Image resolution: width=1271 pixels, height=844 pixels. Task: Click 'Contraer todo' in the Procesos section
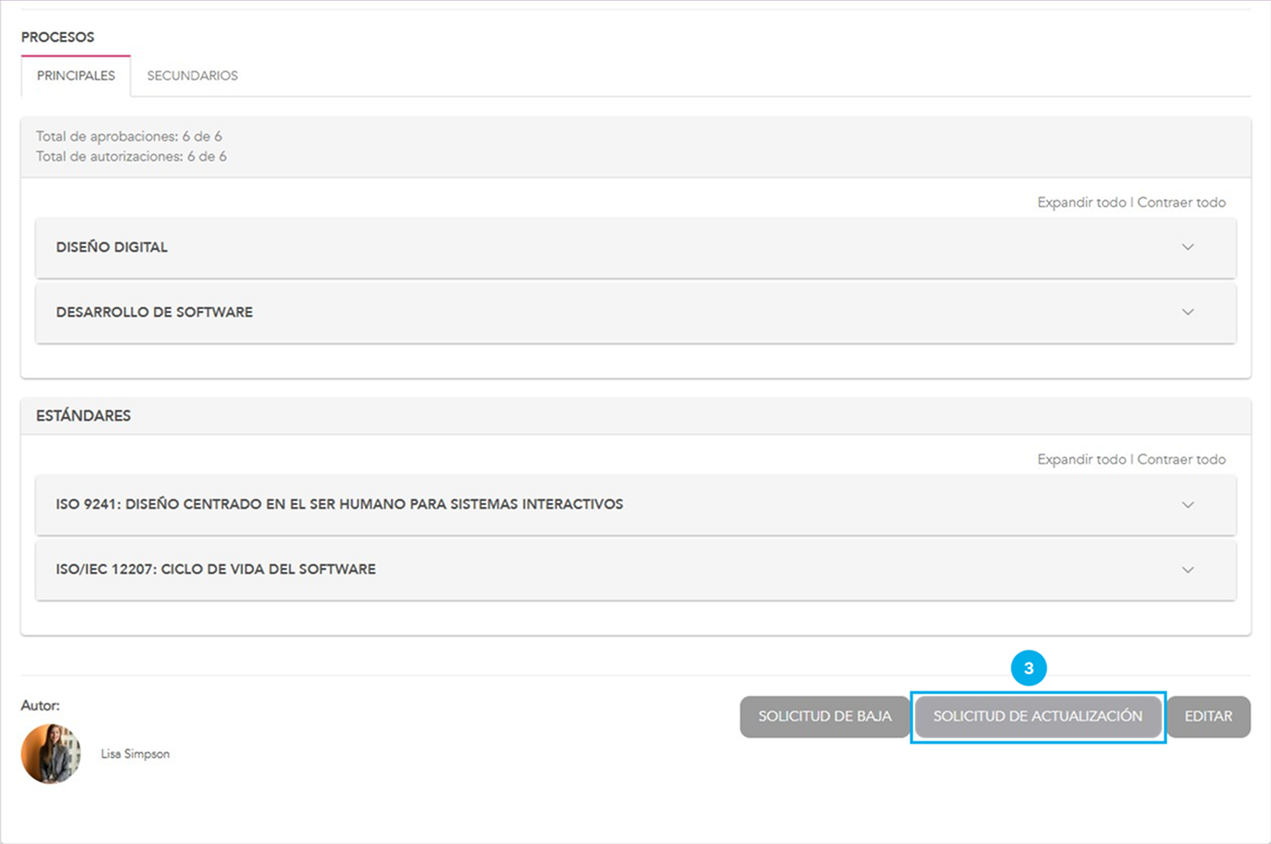[1181, 202]
